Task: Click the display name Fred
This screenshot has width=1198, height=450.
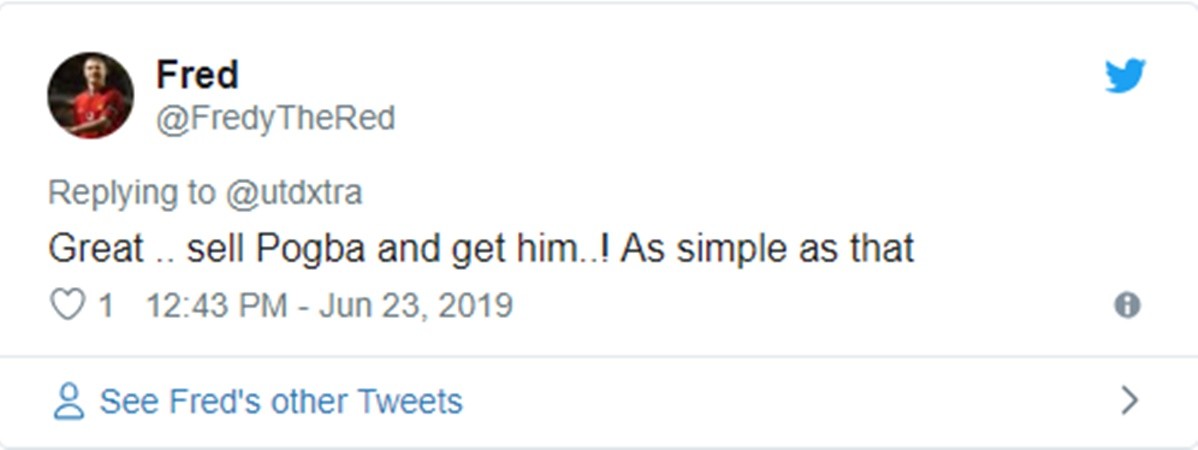Action: click(197, 75)
